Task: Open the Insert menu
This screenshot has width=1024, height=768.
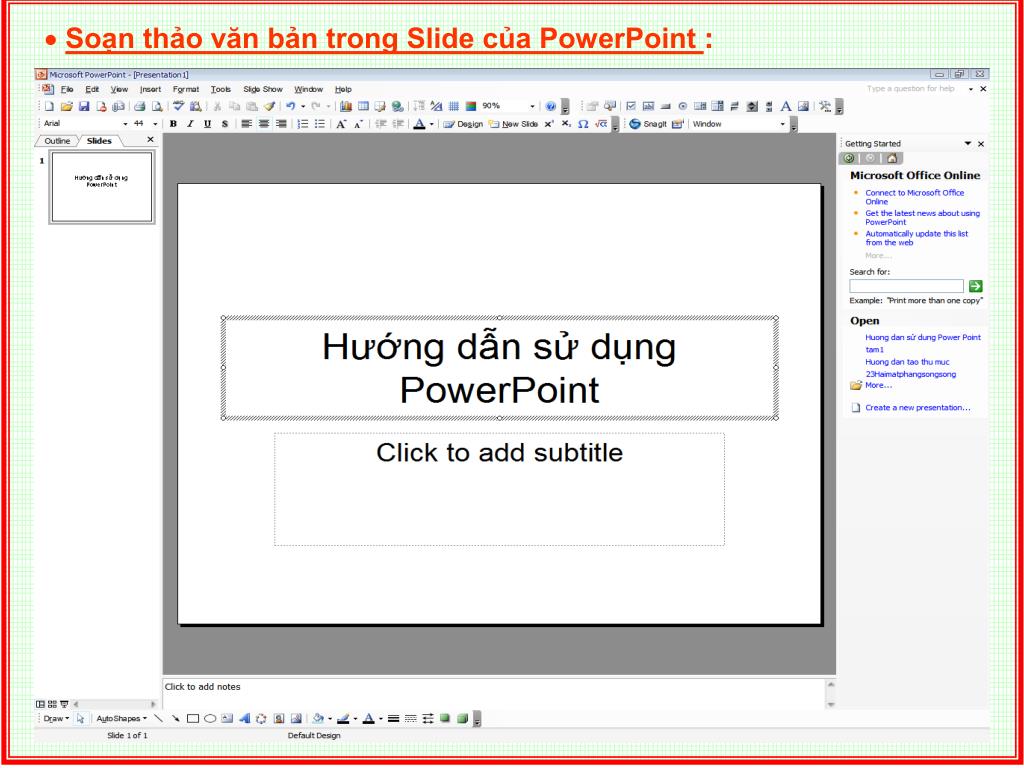Action: coord(151,89)
